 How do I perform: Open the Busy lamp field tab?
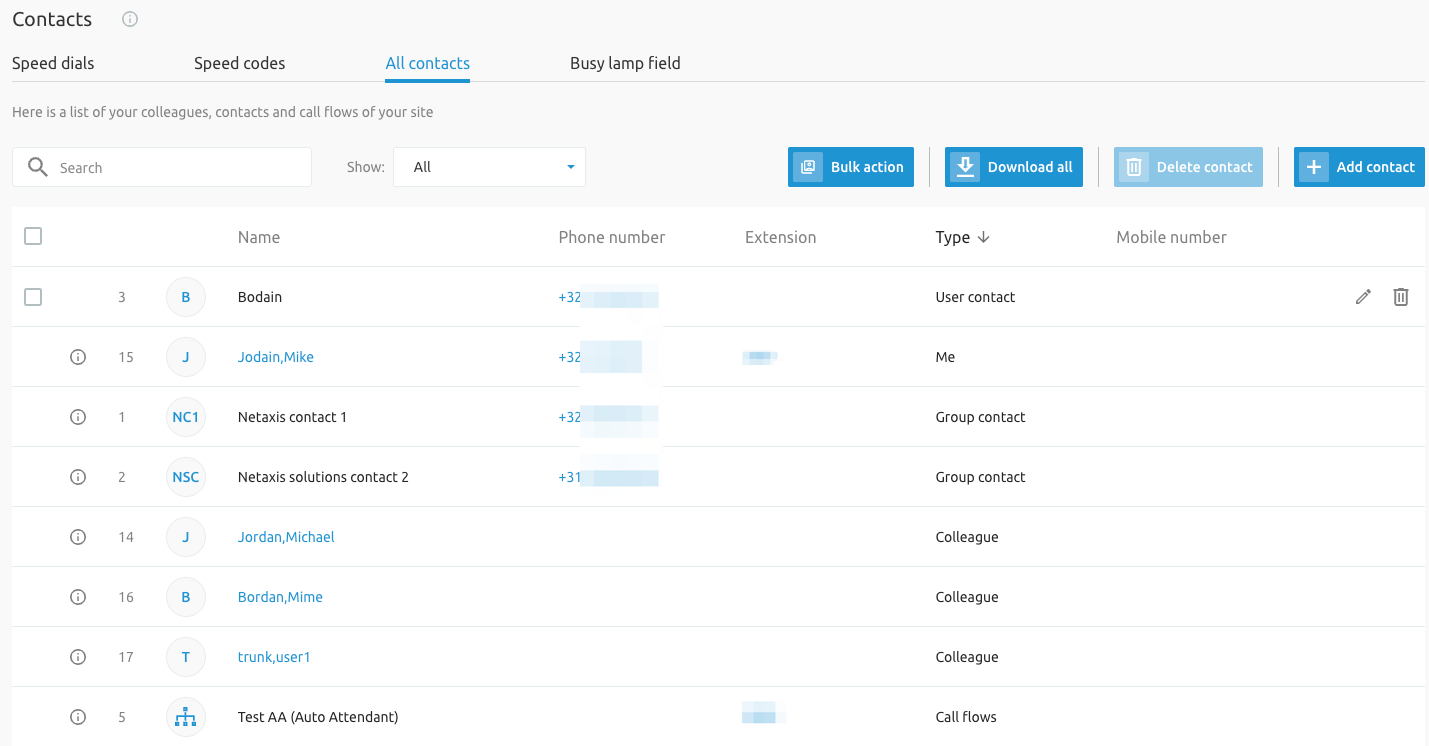[x=624, y=63]
